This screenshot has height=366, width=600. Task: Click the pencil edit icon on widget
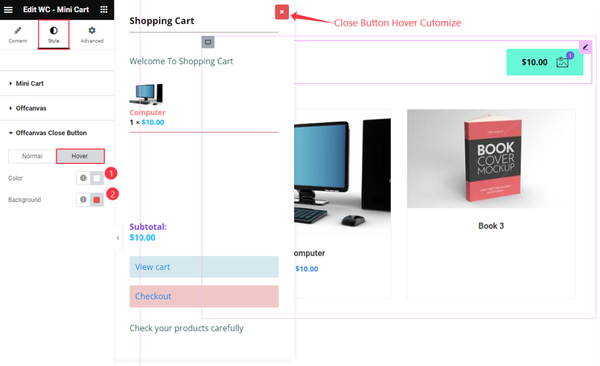[x=585, y=47]
